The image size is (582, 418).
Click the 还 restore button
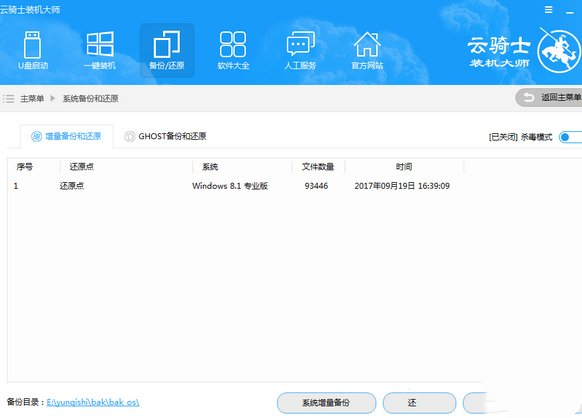coord(419,403)
